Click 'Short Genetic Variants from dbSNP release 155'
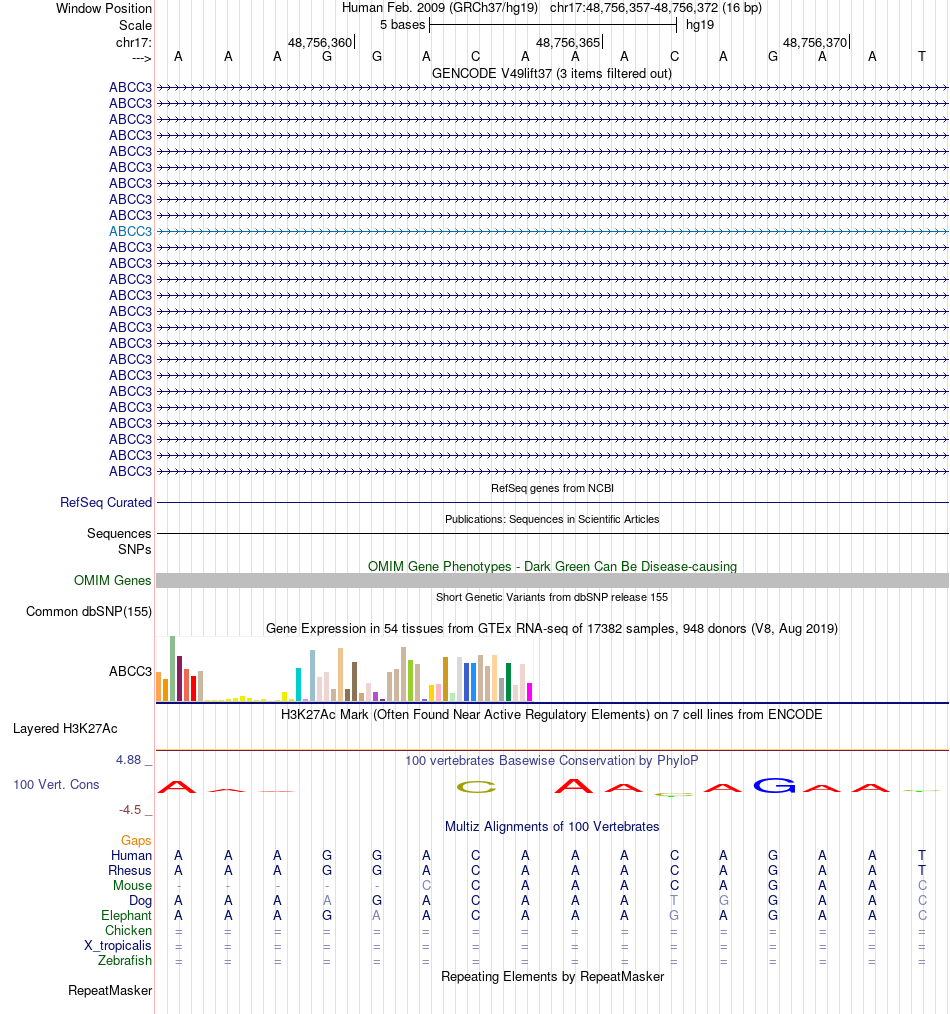950x1014 pixels. tap(552, 598)
